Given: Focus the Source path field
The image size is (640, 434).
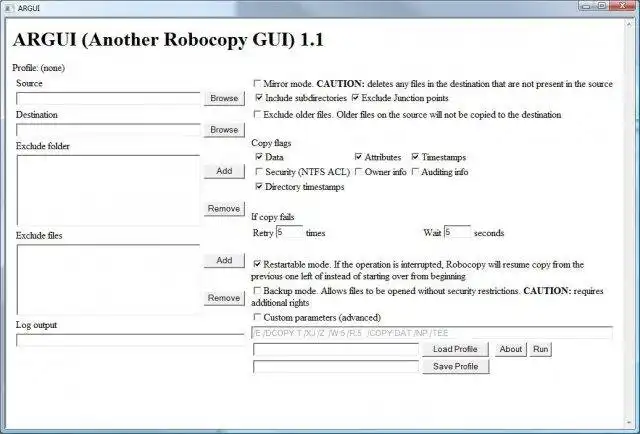Looking at the screenshot, I should click(x=108, y=98).
